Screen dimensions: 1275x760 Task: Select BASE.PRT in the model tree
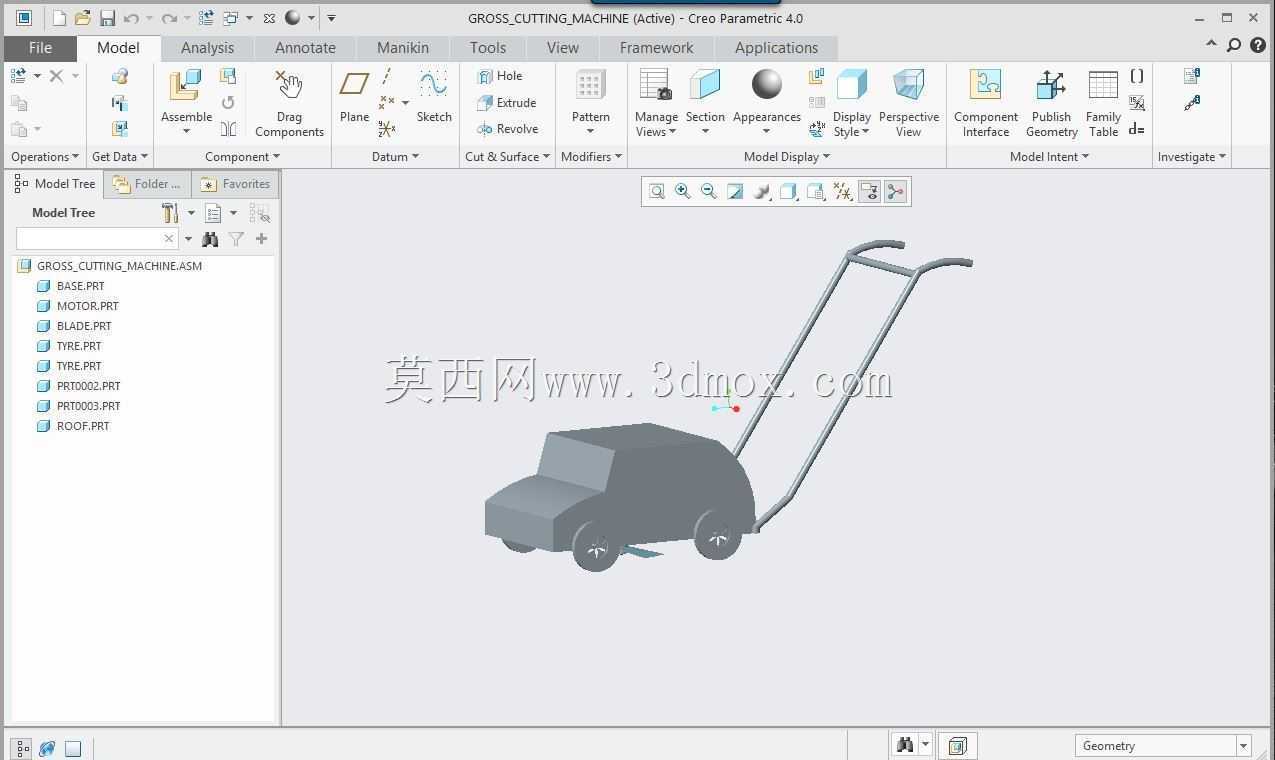tap(80, 286)
